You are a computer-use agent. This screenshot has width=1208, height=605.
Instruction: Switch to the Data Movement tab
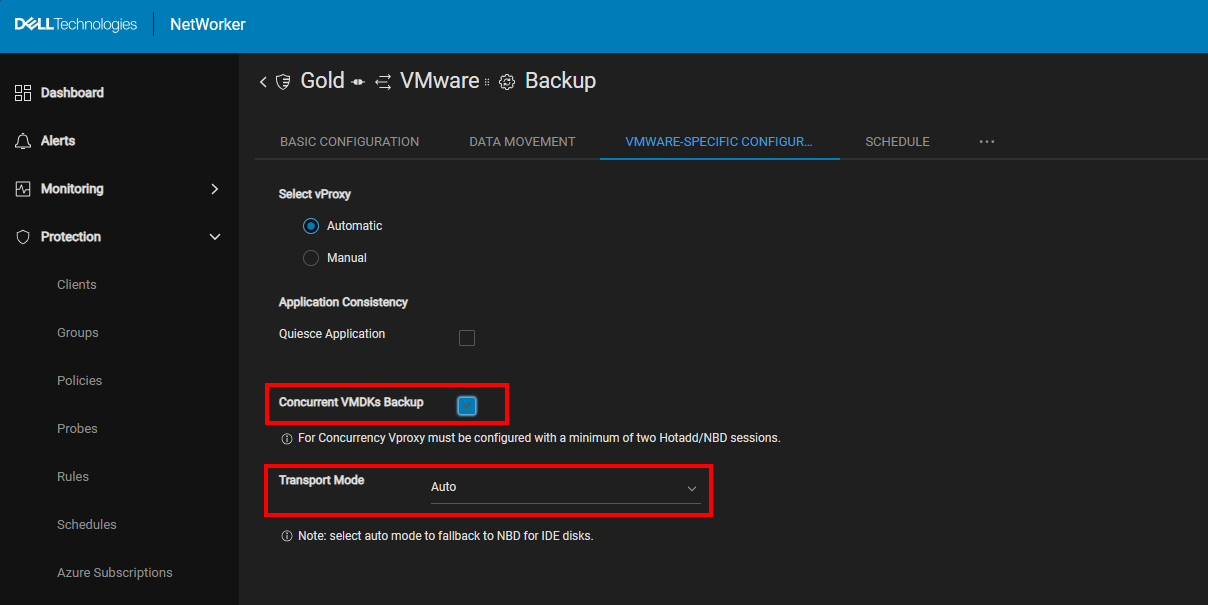(522, 142)
